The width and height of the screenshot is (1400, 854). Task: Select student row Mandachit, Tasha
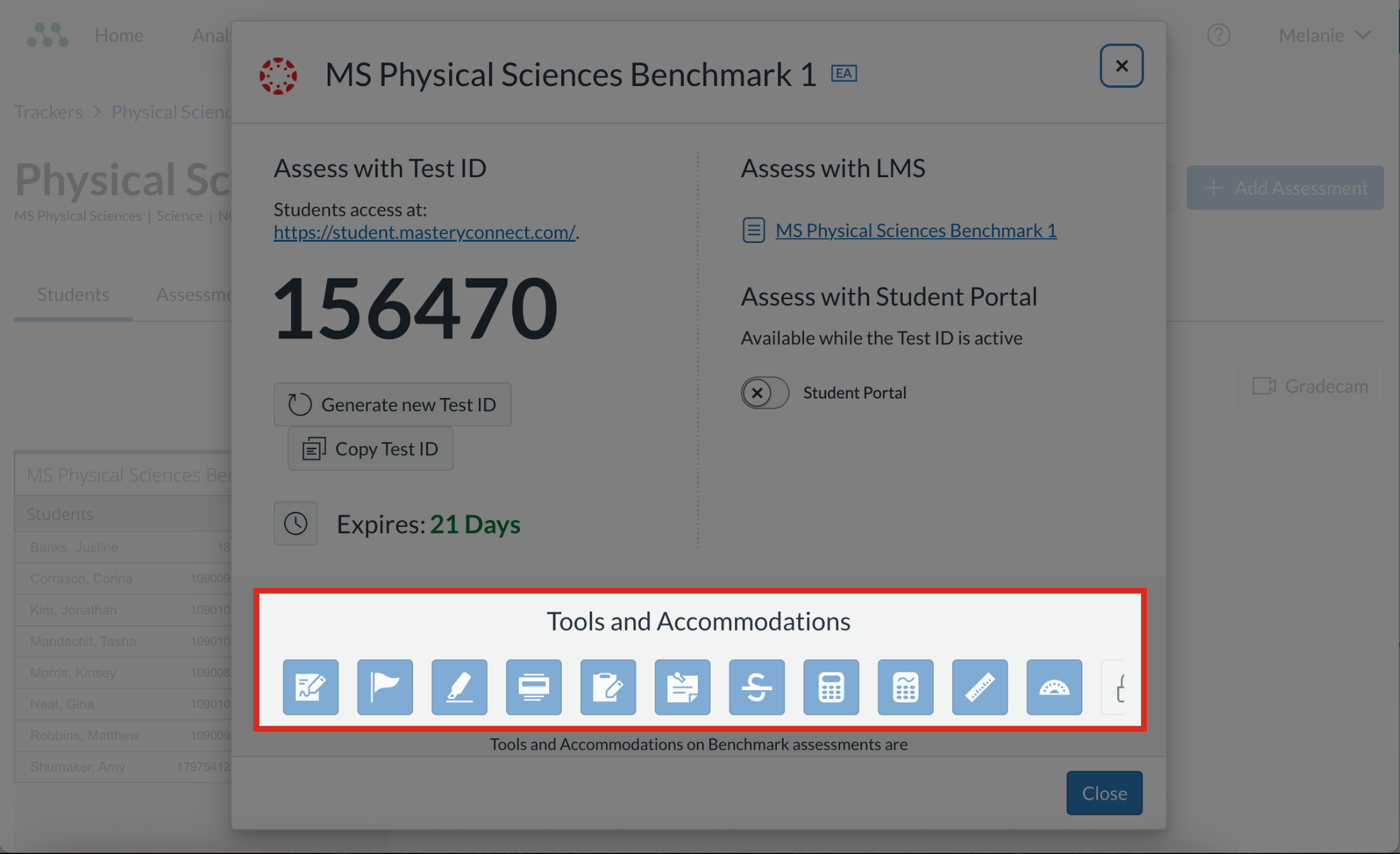pyautogui.click(x=123, y=641)
